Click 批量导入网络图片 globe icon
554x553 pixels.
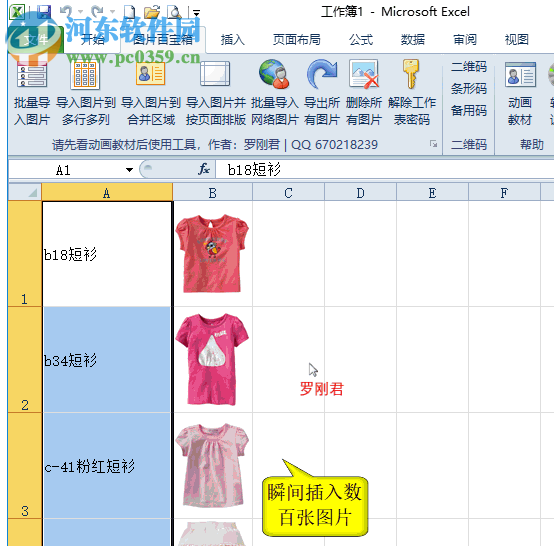click(274, 74)
